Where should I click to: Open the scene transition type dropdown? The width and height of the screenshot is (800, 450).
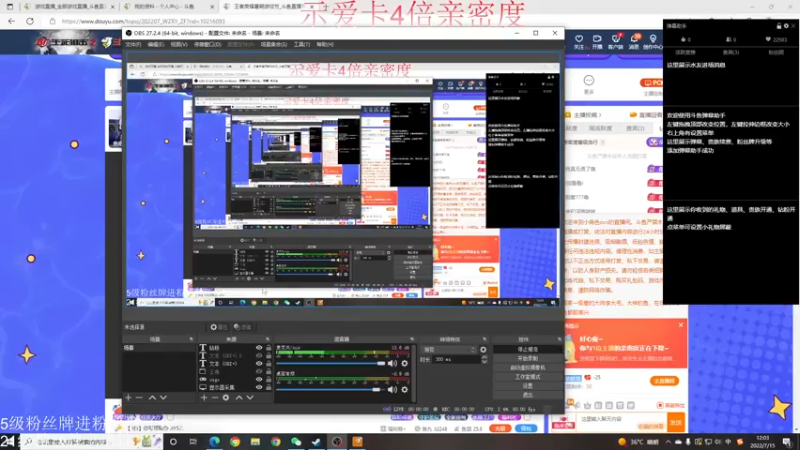tap(449, 350)
